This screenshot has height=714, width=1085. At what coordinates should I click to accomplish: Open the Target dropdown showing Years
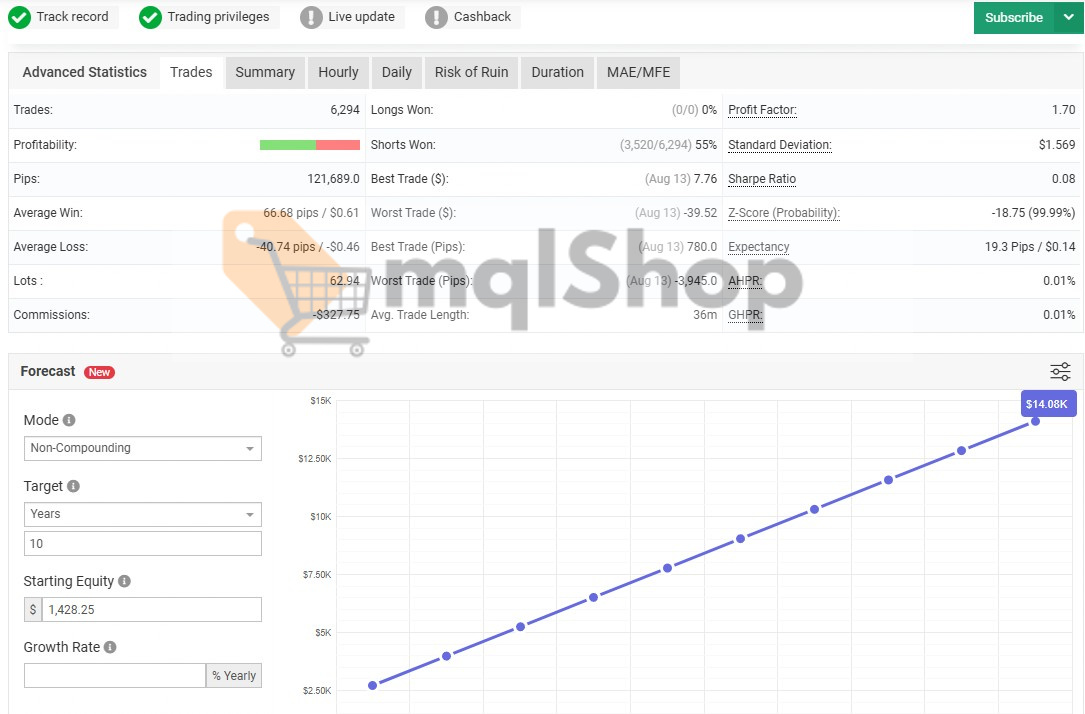pyautogui.click(x=142, y=514)
